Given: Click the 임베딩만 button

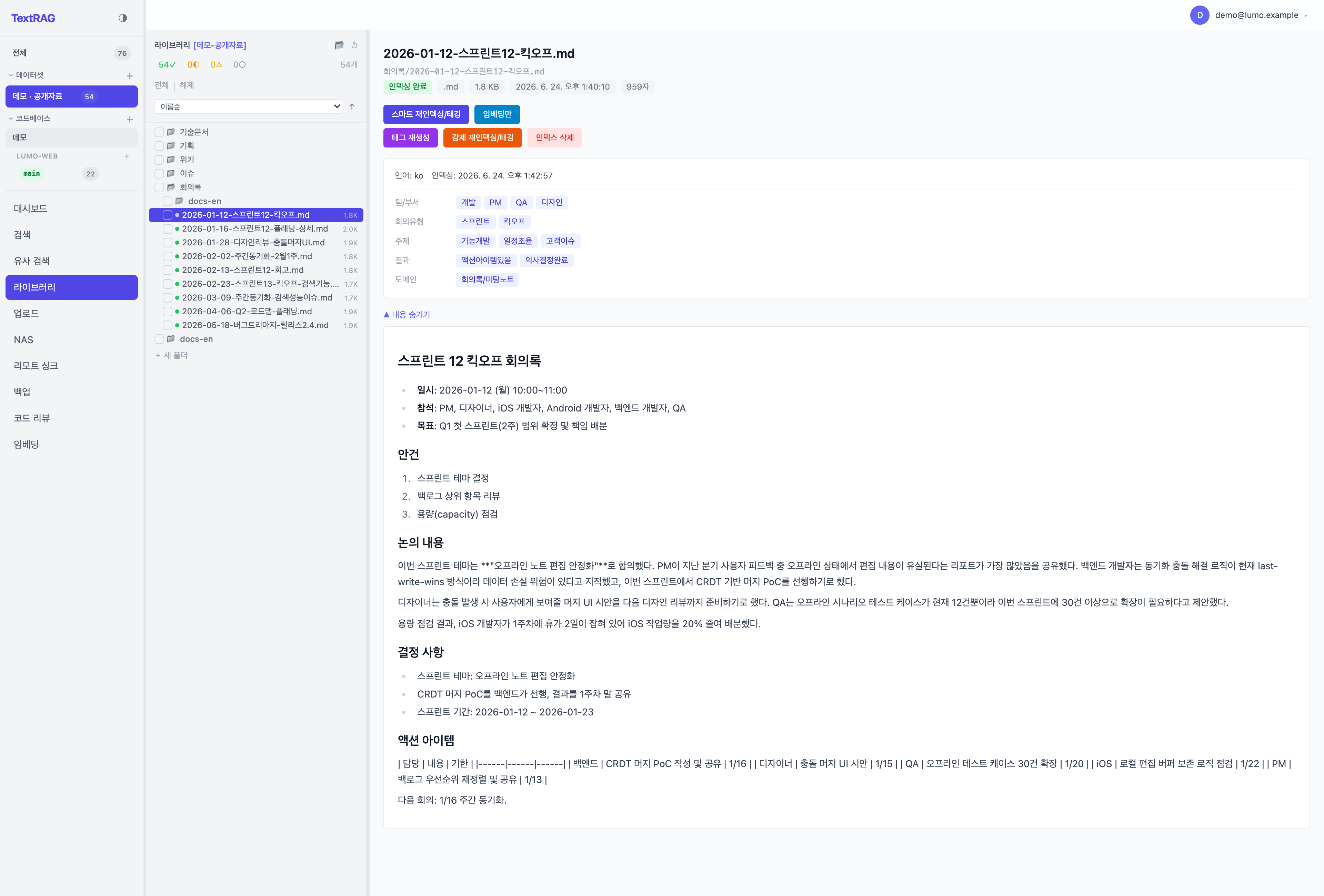Looking at the screenshot, I should [497, 114].
